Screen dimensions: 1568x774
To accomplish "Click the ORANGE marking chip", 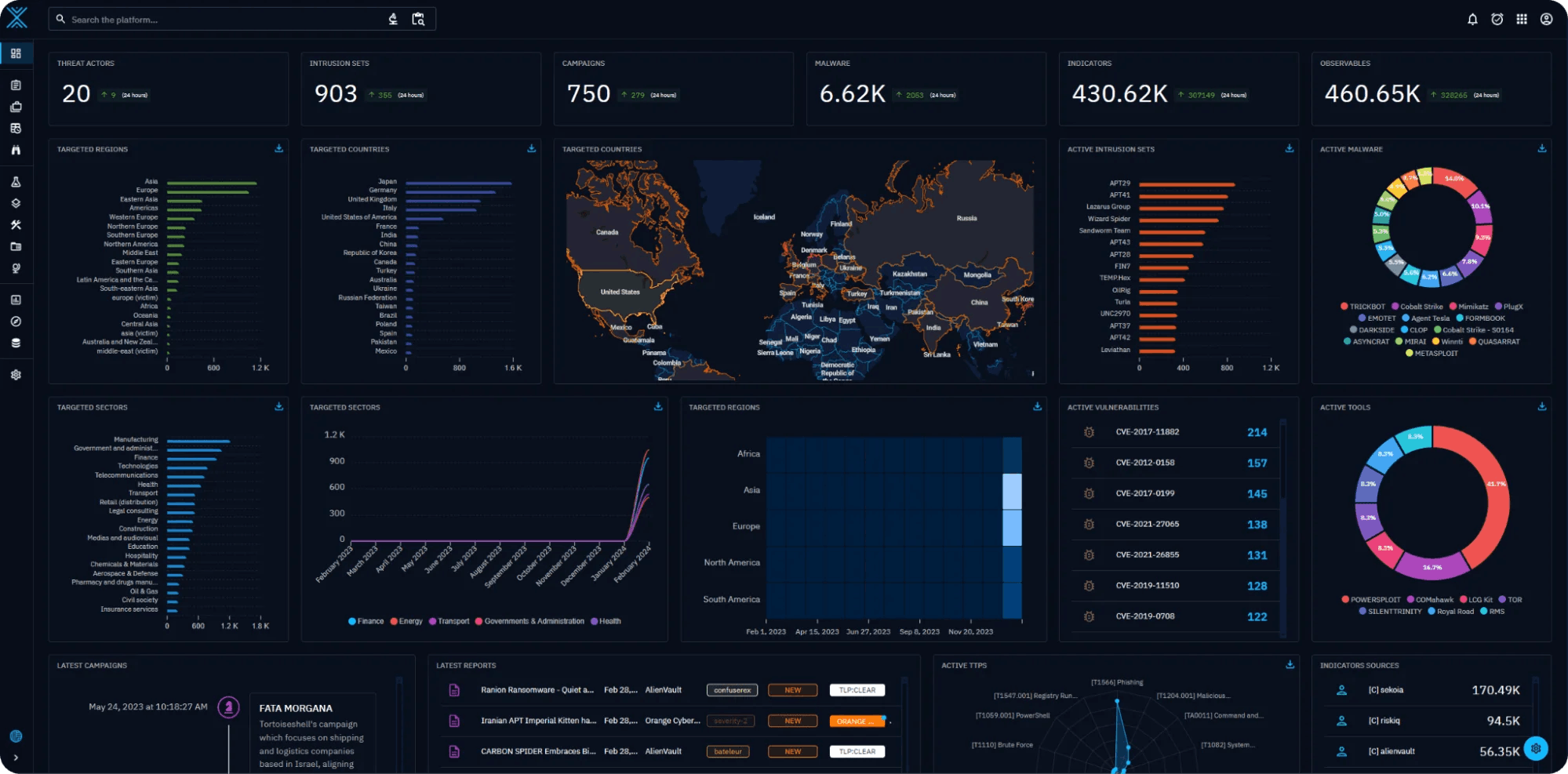I will click(x=857, y=721).
